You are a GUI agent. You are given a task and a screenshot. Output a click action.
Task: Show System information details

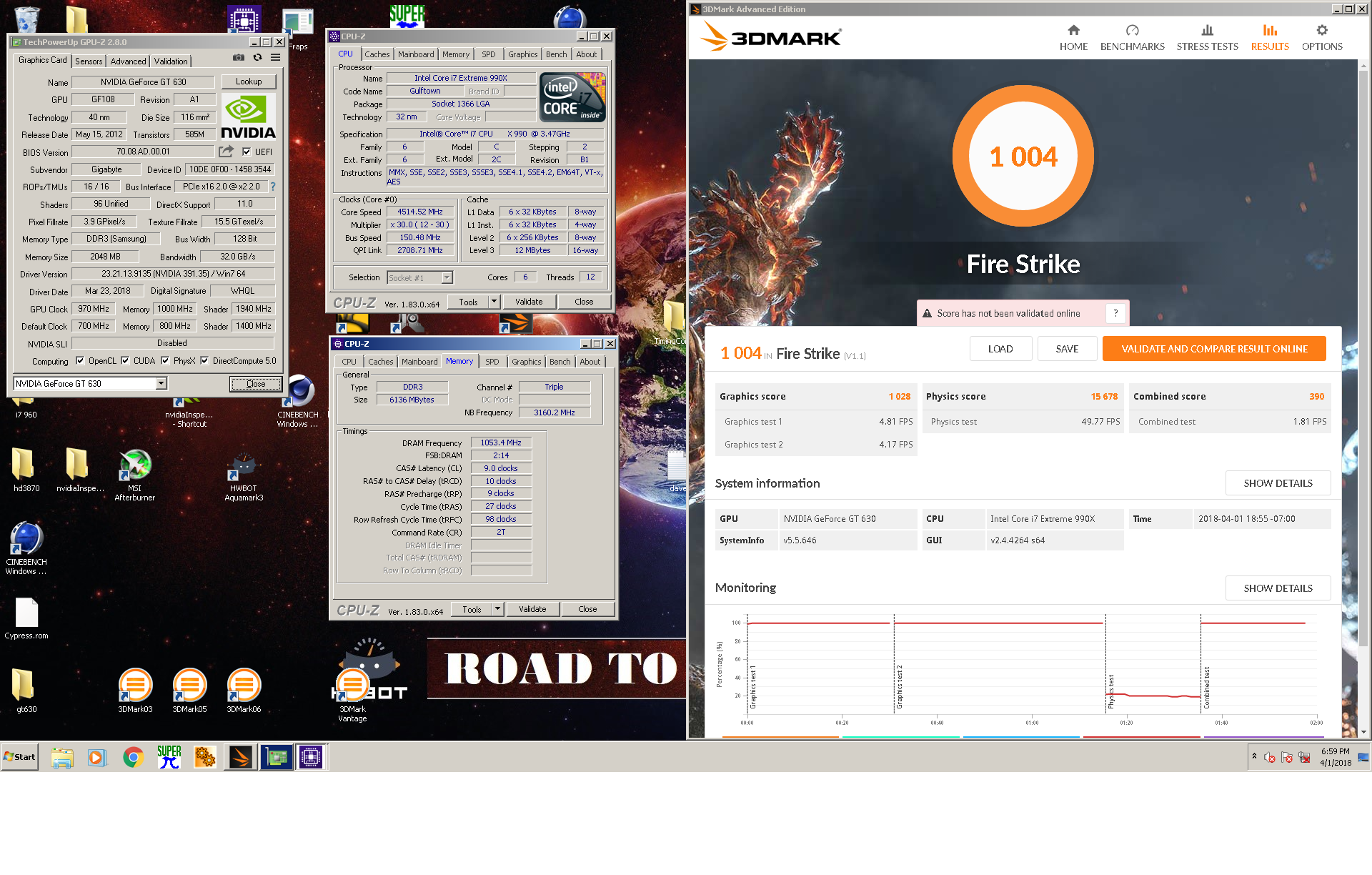point(1278,483)
